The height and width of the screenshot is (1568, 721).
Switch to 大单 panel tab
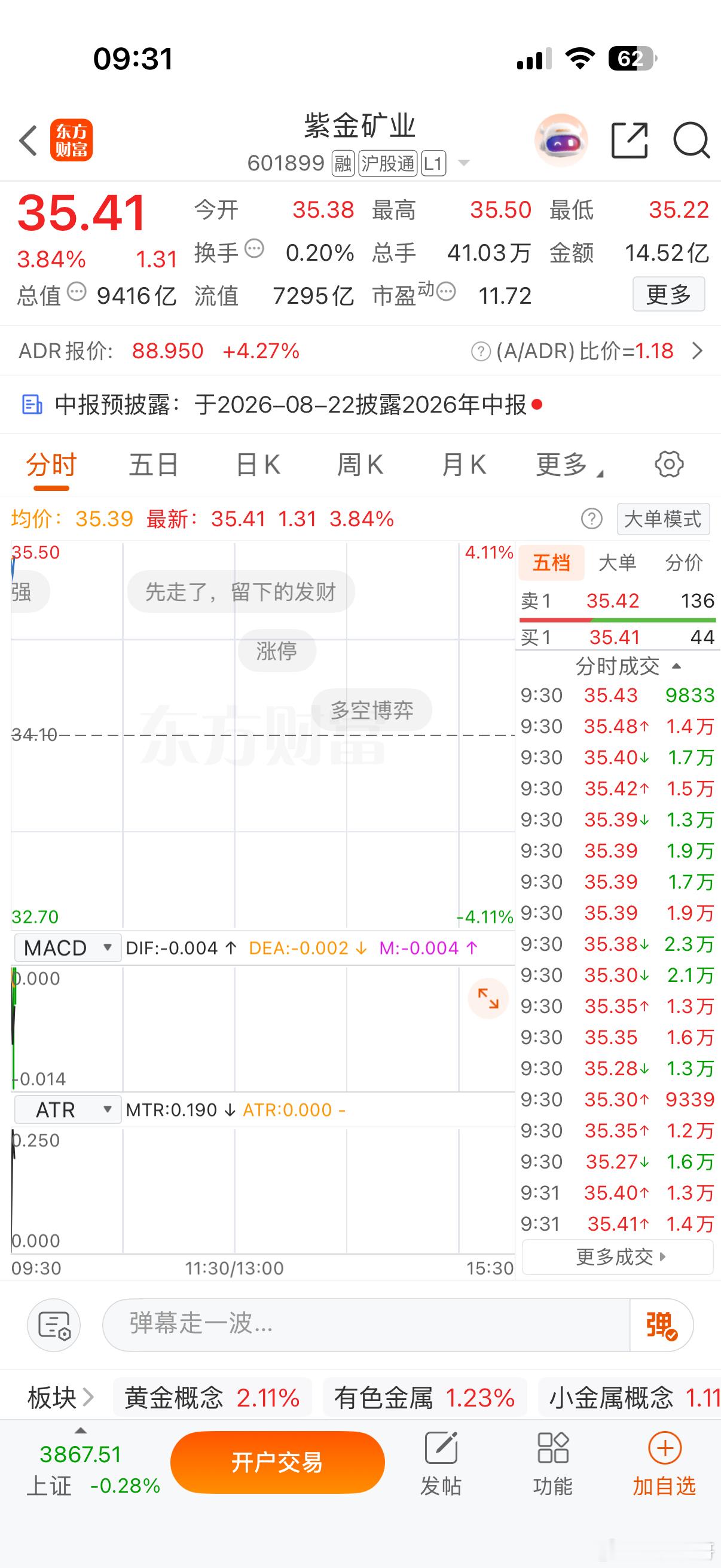click(618, 562)
